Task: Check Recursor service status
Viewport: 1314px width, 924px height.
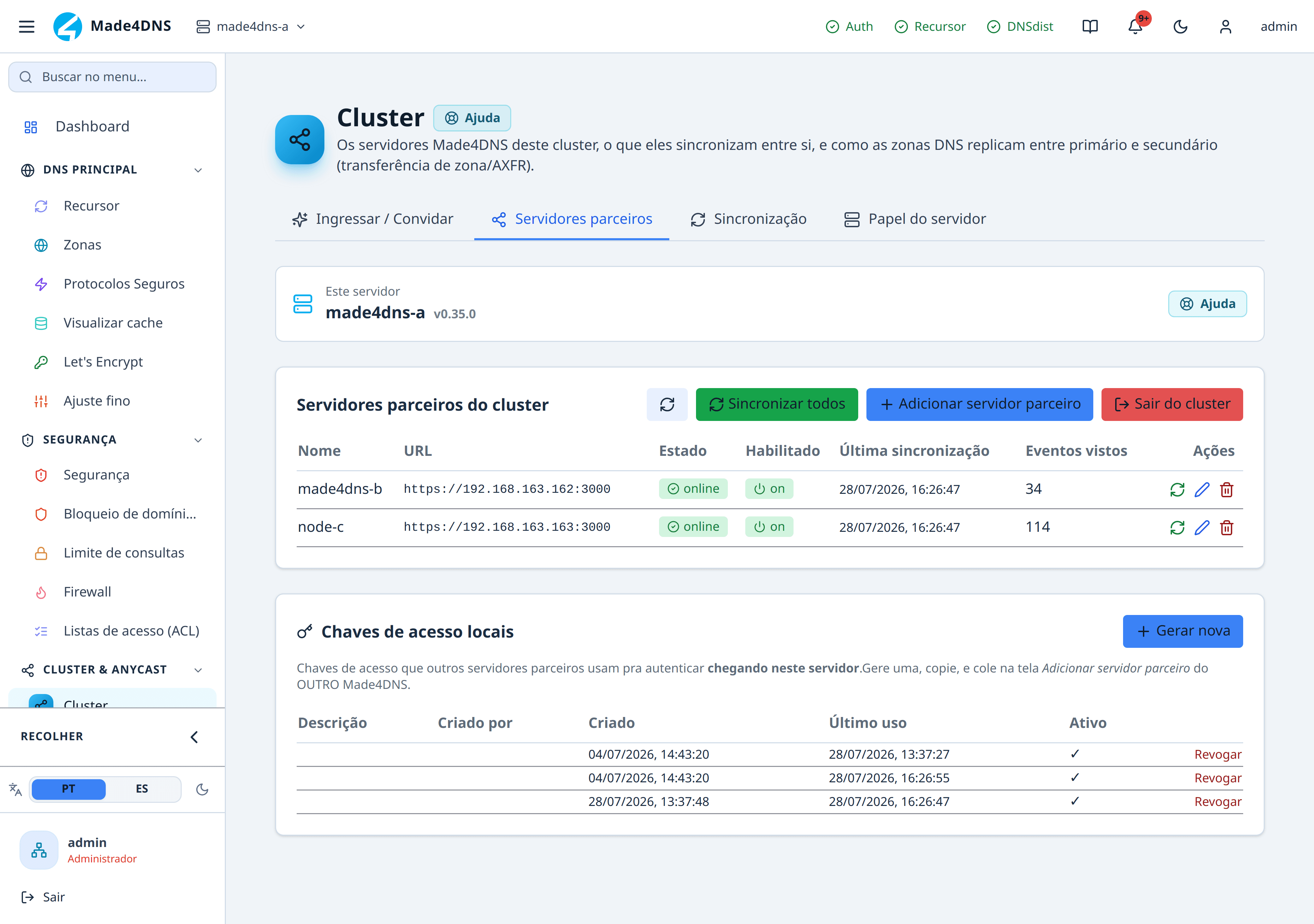Action: pyautogui.click(x=930, y=26)
